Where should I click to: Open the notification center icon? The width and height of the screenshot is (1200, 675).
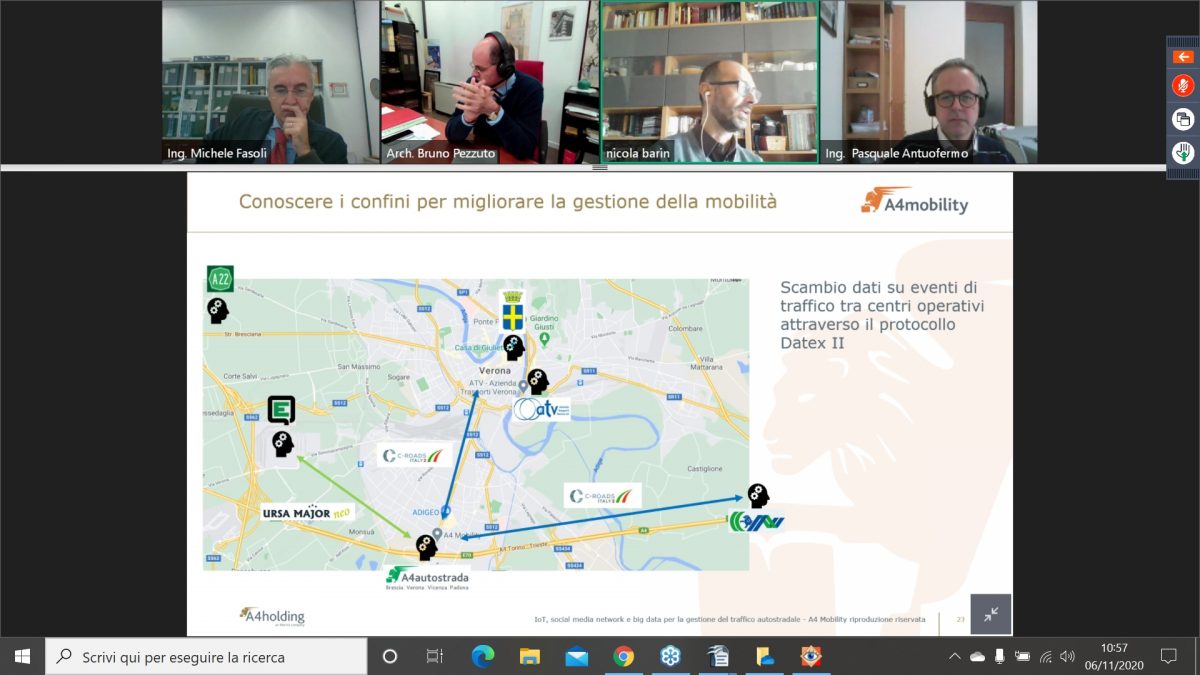(x=1168, y=657)
